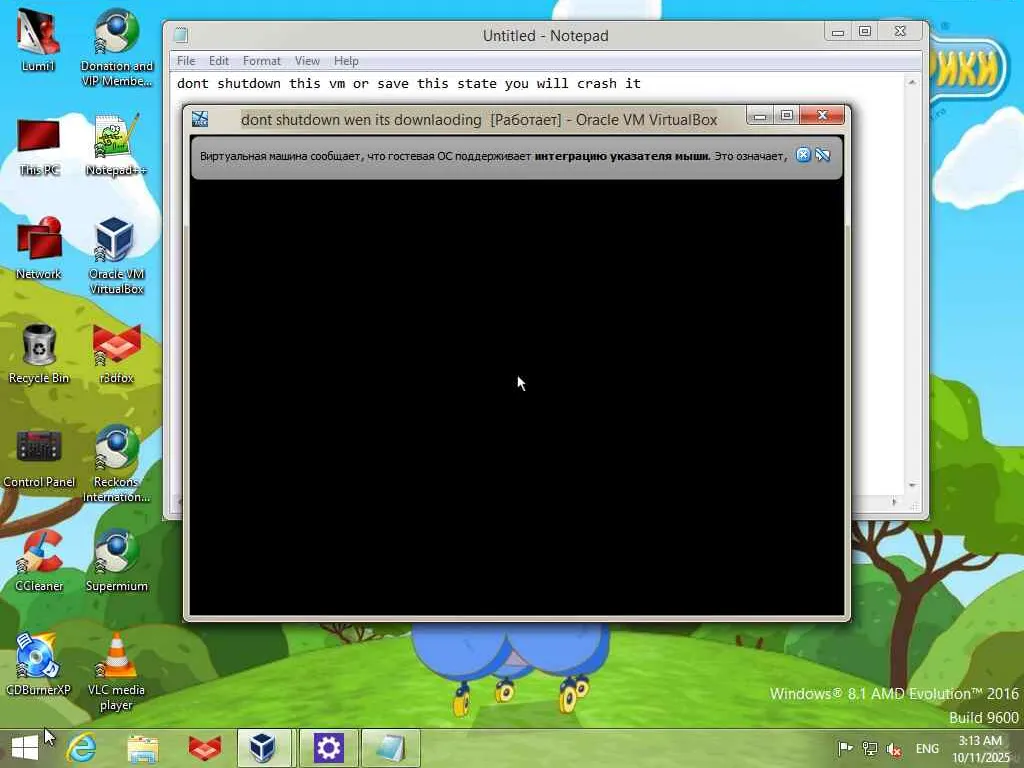Minimize the VirtualBox VM window
This screenshot has height=768, width=1024.
pos(760,116)
